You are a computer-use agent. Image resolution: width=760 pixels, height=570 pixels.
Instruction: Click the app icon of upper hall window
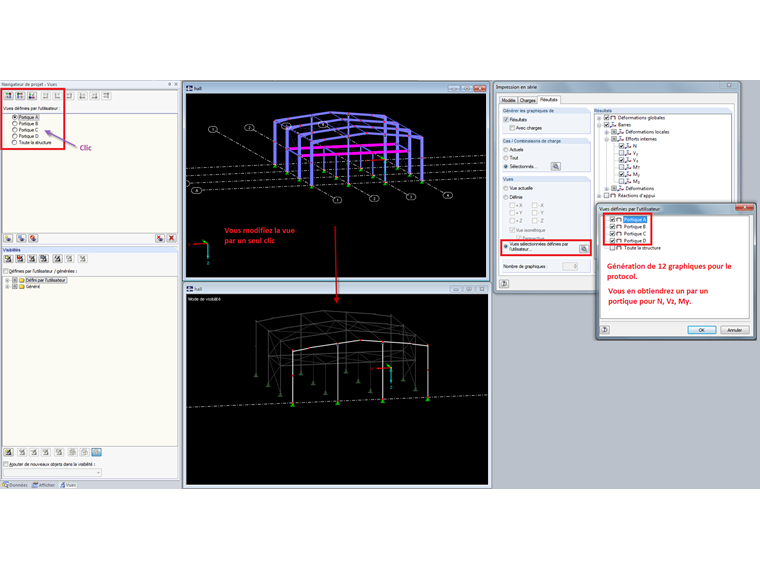(190, 88)
